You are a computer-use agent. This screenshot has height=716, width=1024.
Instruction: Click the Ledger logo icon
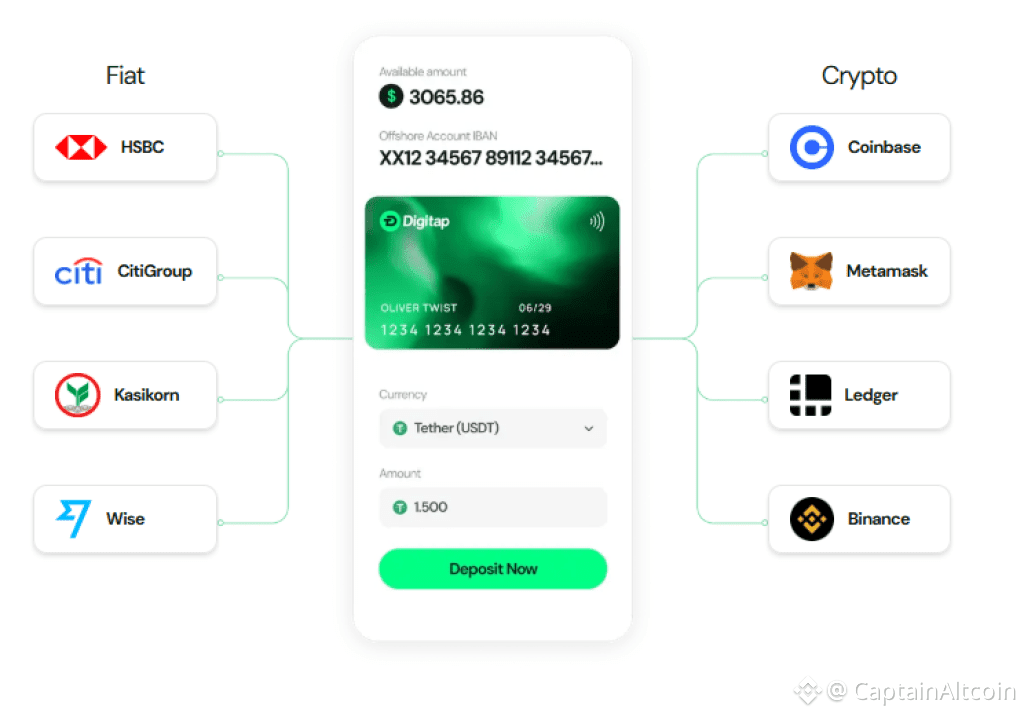pos(810,395)
